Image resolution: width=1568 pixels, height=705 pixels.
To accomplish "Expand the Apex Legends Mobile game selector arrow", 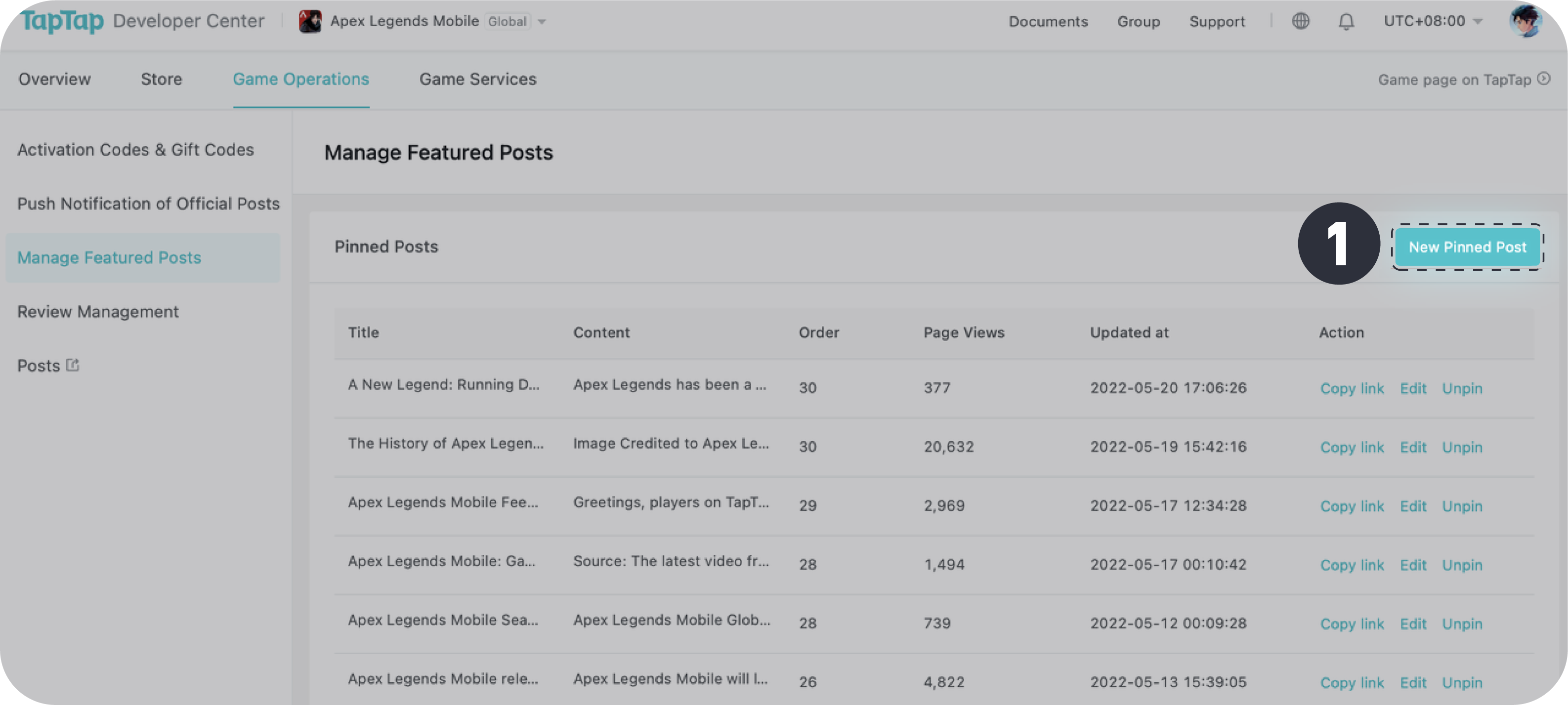I will (542, 22).
